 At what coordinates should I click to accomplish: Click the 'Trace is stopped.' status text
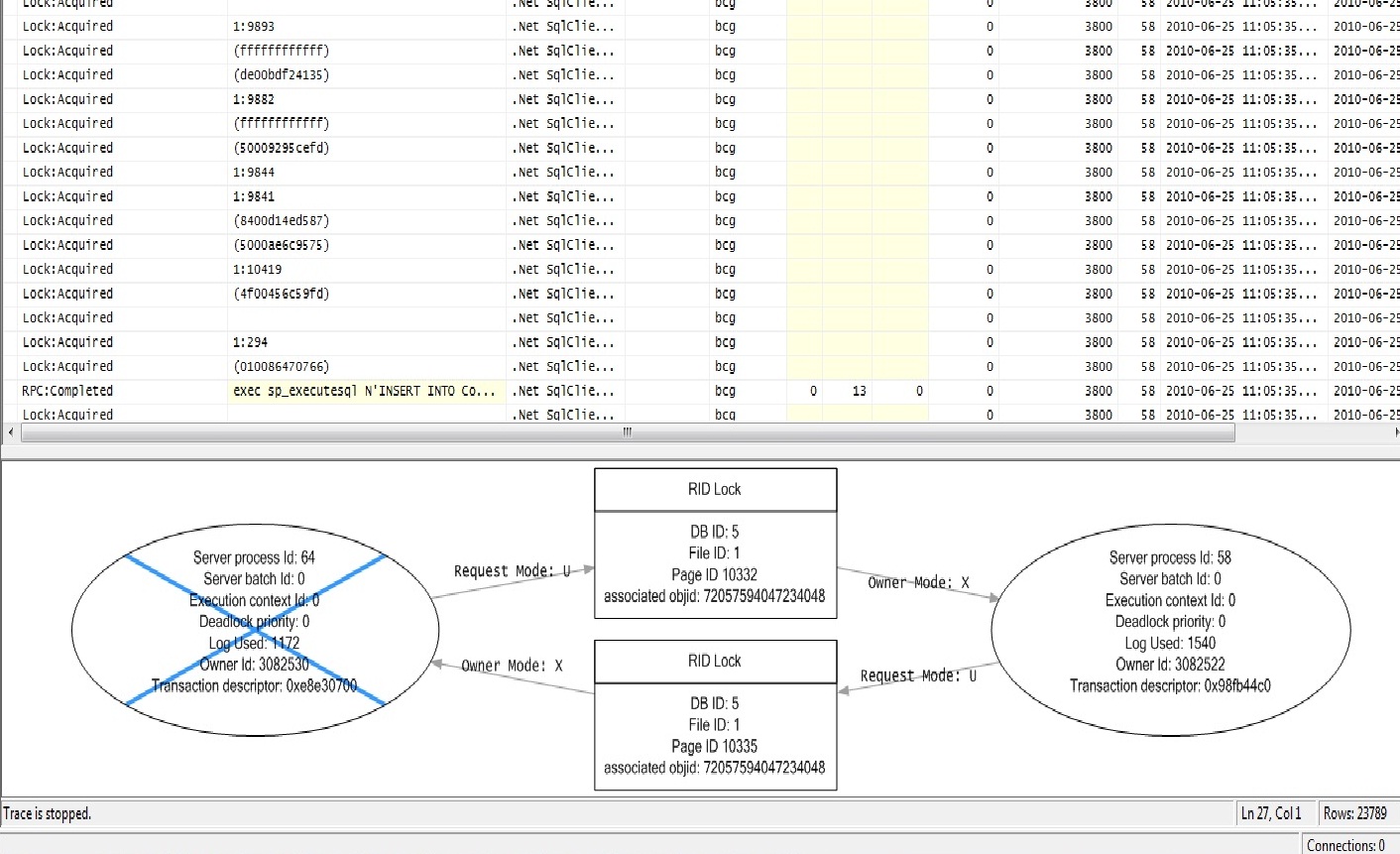[x=48, y=814]
